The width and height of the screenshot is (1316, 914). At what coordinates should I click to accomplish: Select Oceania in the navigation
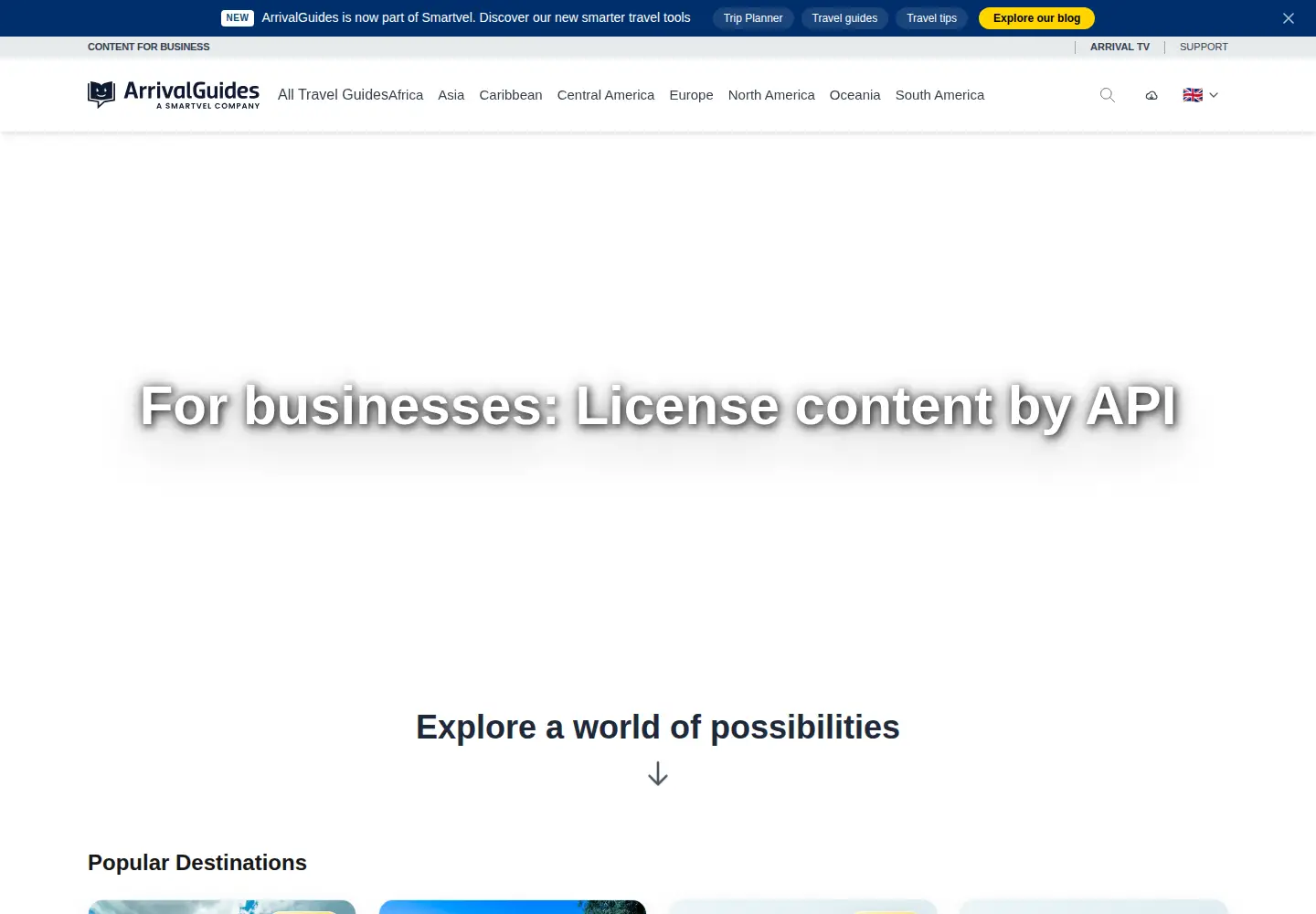coord(855,95)
